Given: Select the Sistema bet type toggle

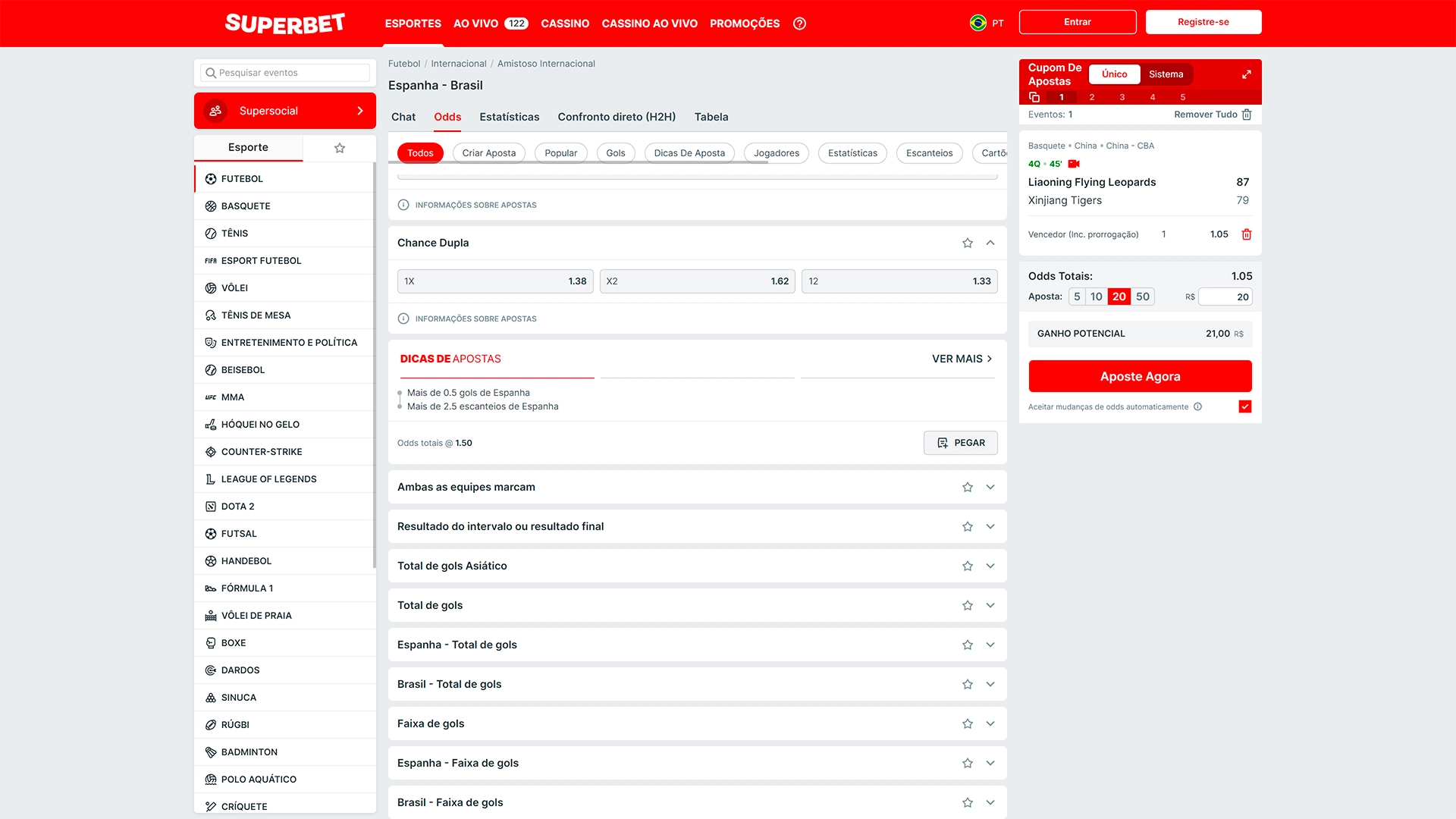Looking at the screenshot, I should [x=1166, y=74].
